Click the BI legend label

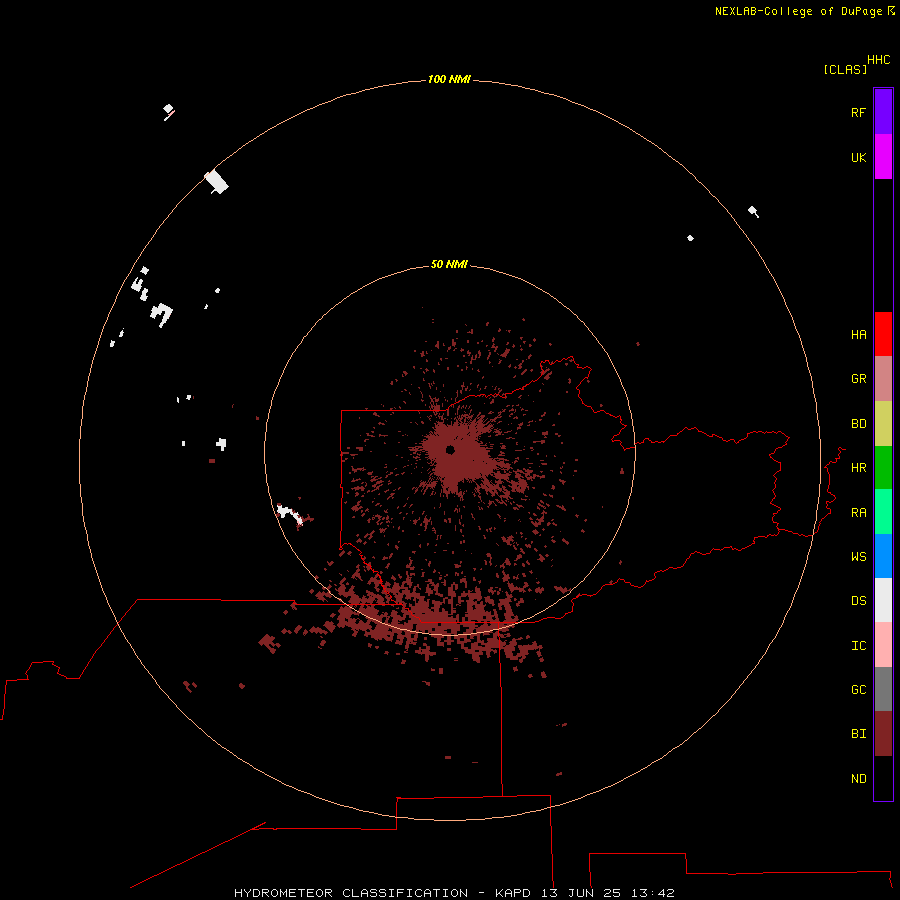click(859, 734)
